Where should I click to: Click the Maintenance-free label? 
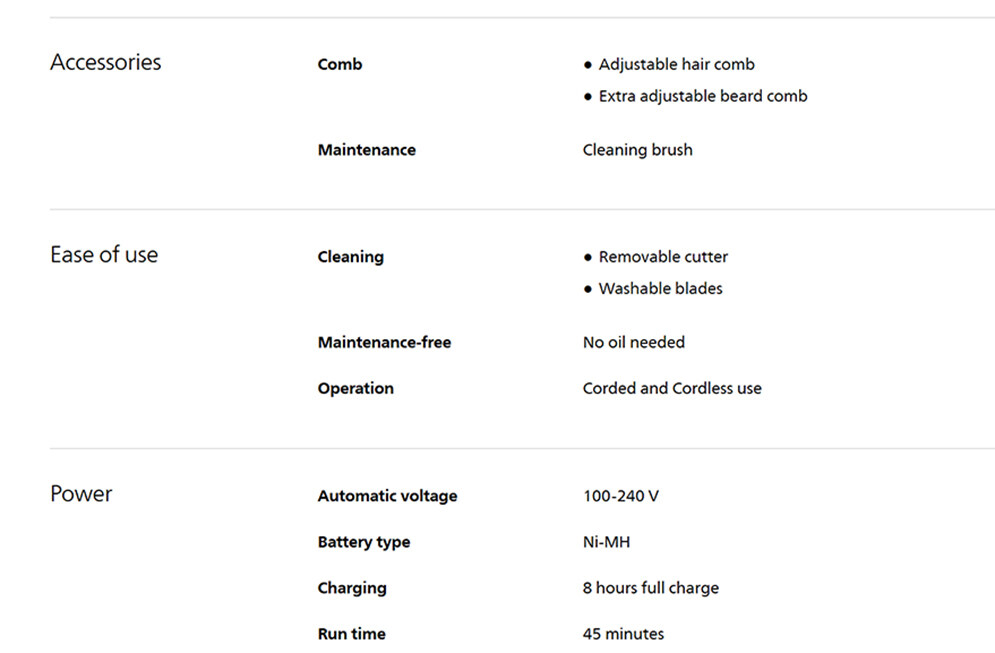click(384, 342)
